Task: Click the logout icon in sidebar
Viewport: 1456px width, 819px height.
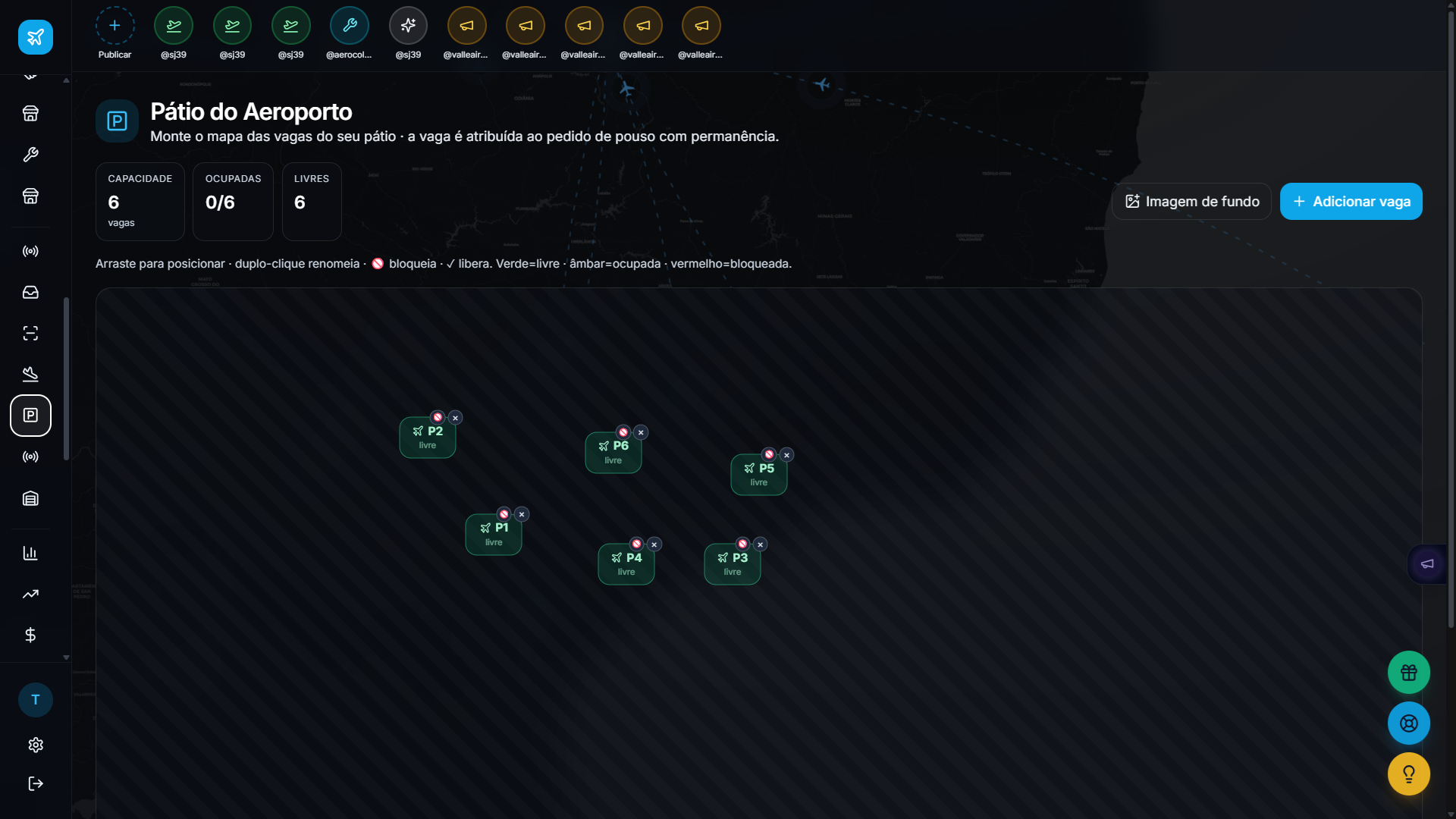Action: [36, 783]
